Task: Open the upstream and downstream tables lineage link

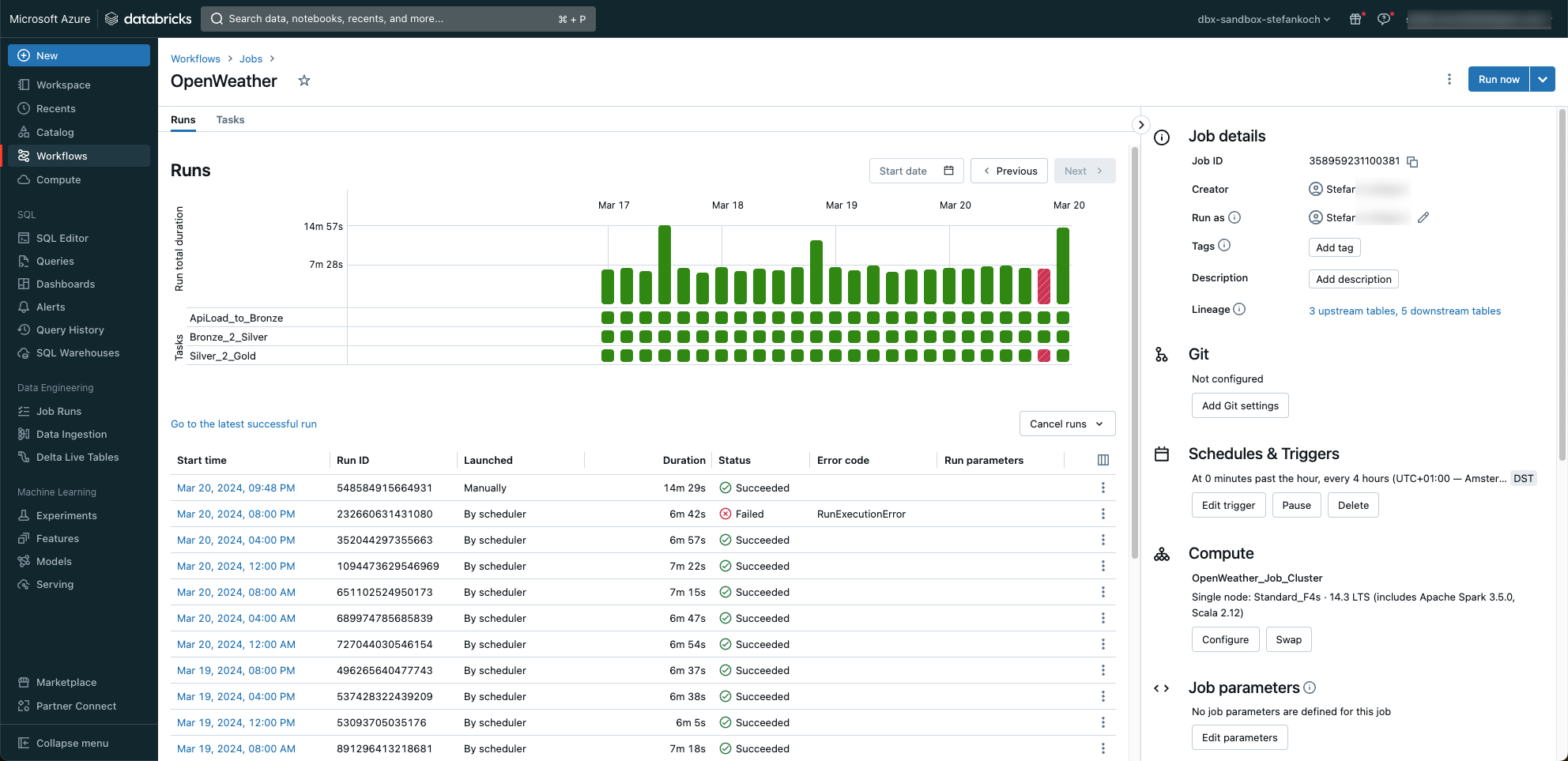Action: click(x=1404, y=311)
